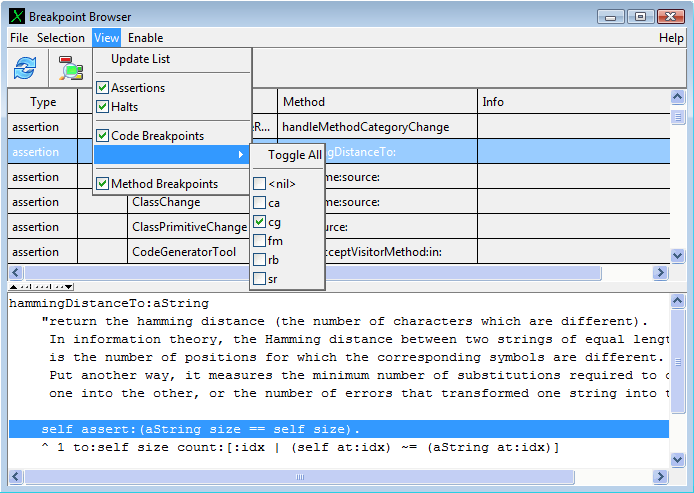Image resolution: width=694 pixels, height=493 pixels.
Task: Select the ClassPrimitiveChange cell
Action: point(189,227)
